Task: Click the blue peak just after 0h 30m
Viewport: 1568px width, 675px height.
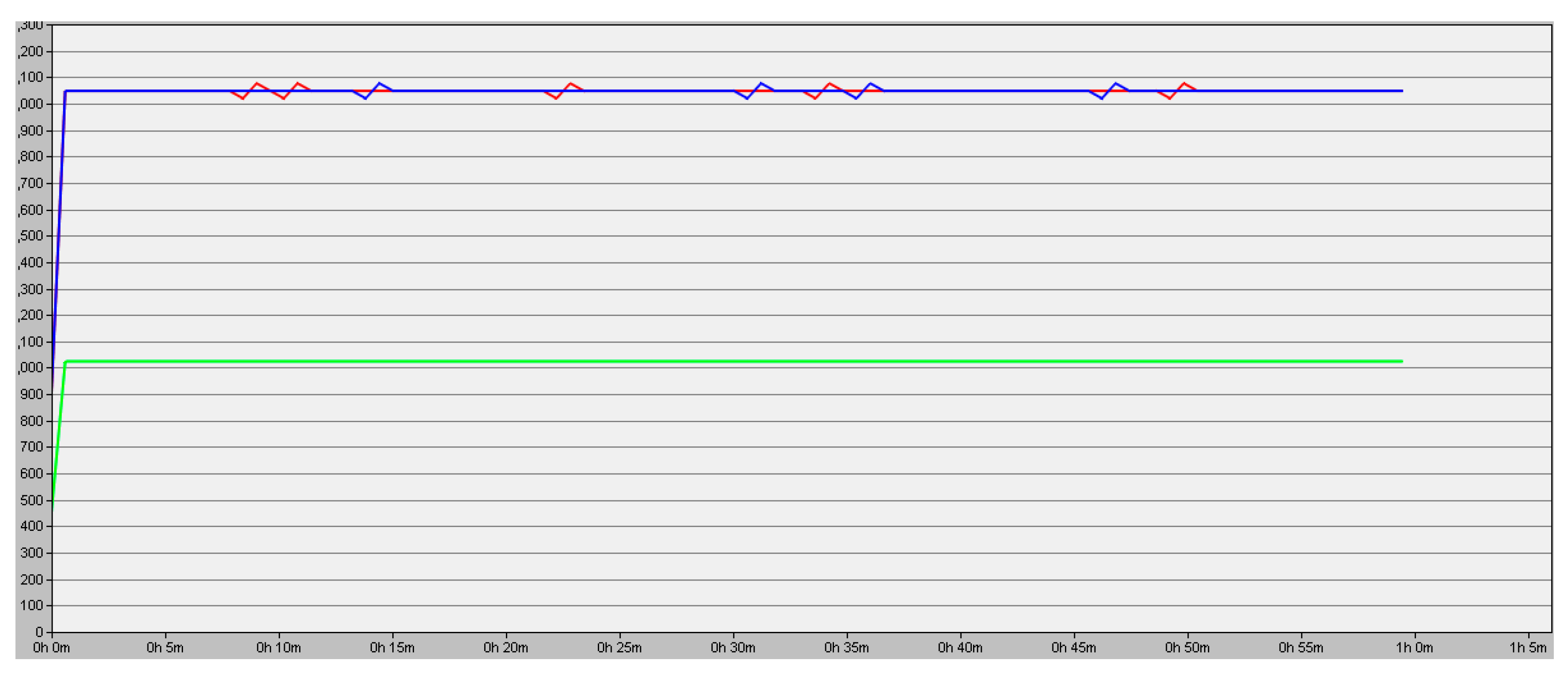Action: coord(761,84)
